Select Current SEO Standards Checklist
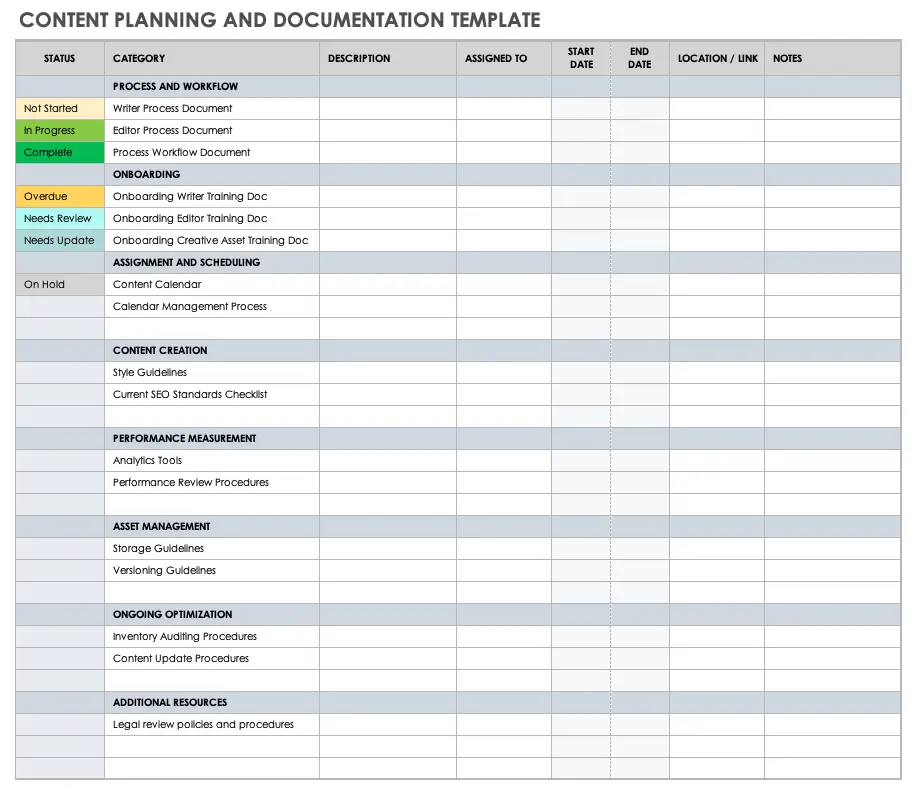Image resolution: width=921 pixels, height=804 pixels. click(212, 395)
